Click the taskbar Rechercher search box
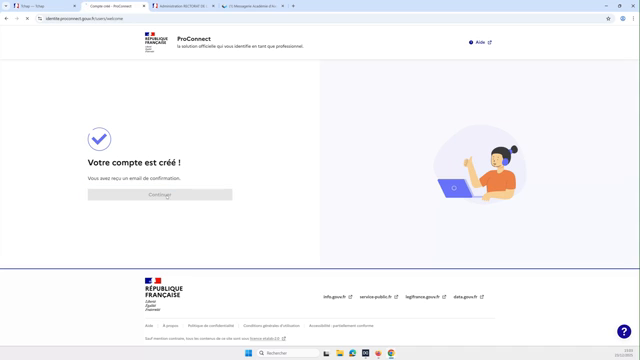This screenshot has height=360, width=640. click(288, 353)
